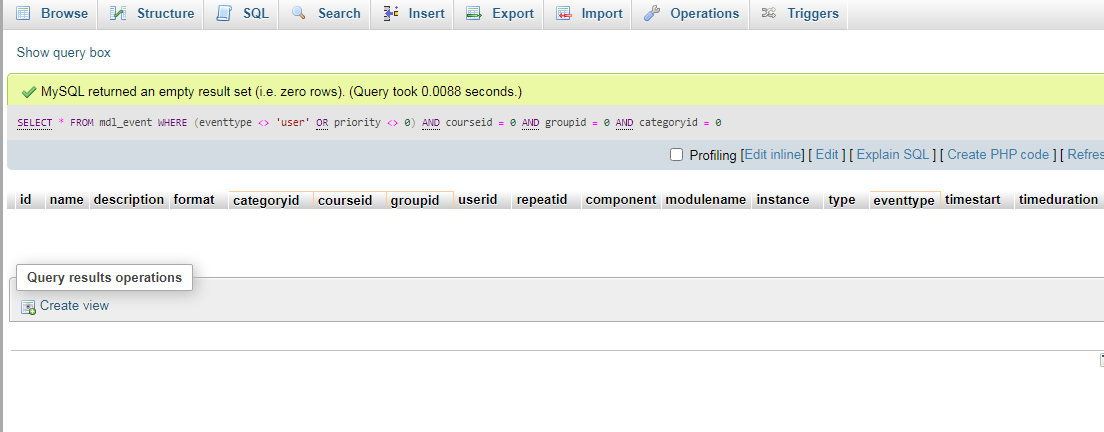Open the Browse tab
Image resolution: width=1104 pixels, height=432 pixels.
point(51,14)
